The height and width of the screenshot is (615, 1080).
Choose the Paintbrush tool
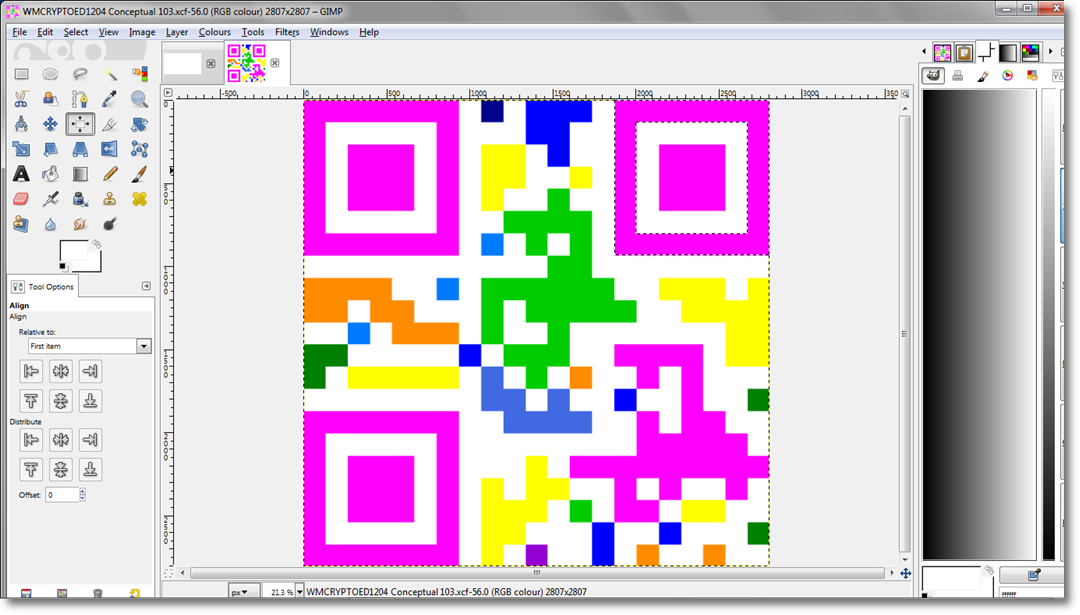(140, 174)
